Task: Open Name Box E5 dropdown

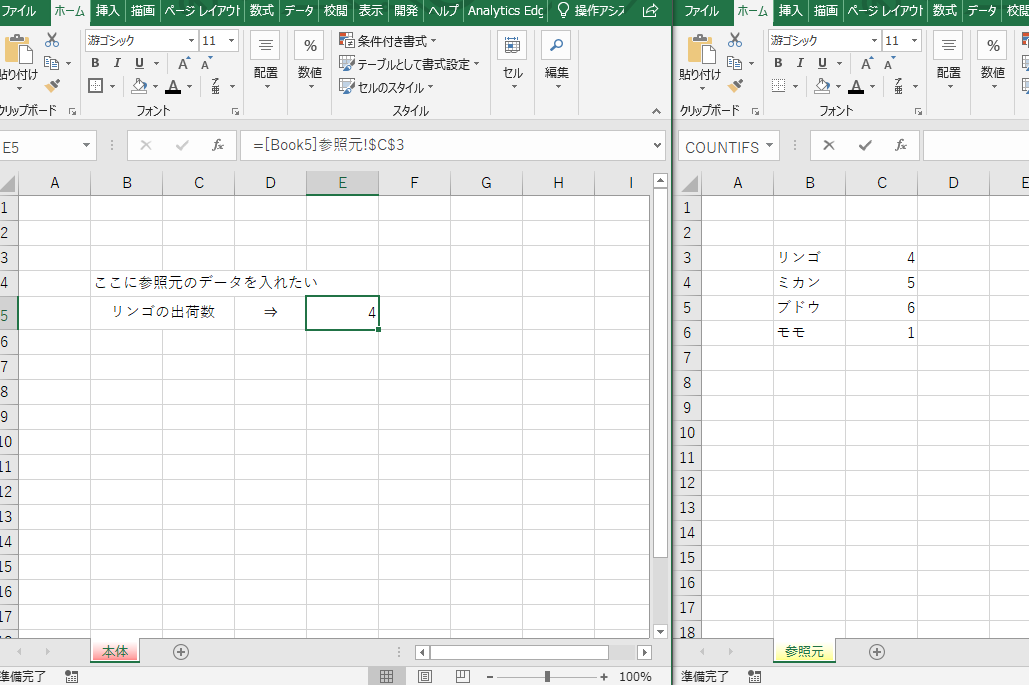Action: pyautogui.click(x=86, y=145)
